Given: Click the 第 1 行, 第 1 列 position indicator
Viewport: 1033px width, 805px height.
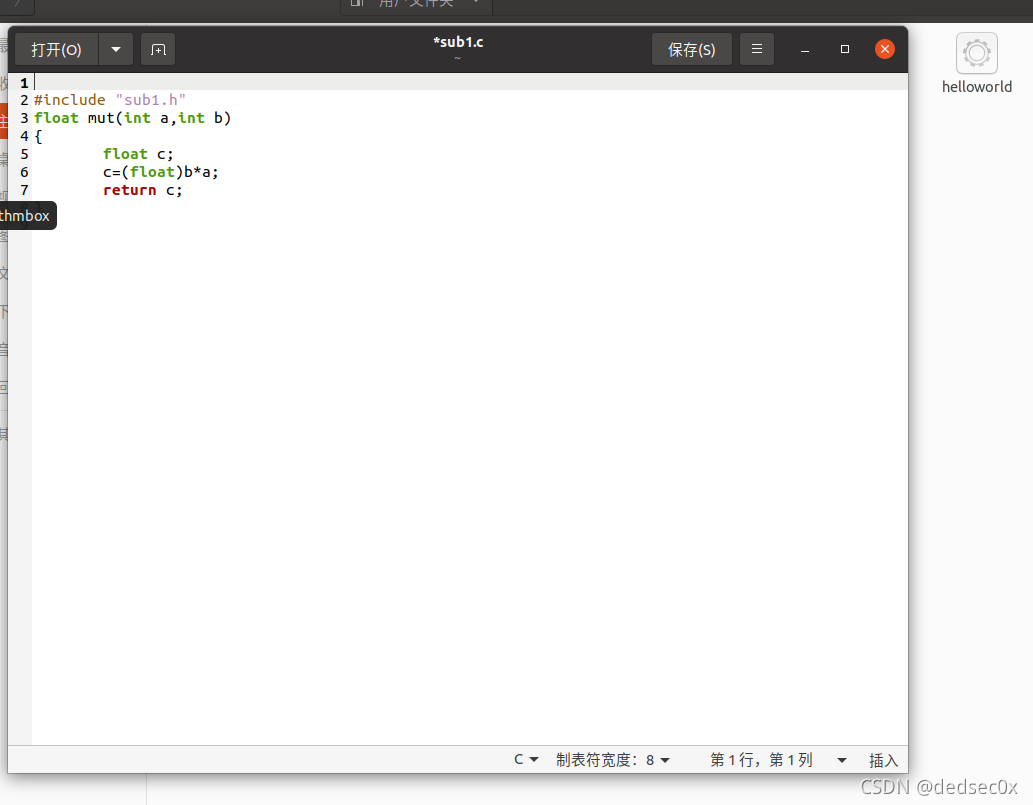Looking at the screenshot, I should (761, 760).
